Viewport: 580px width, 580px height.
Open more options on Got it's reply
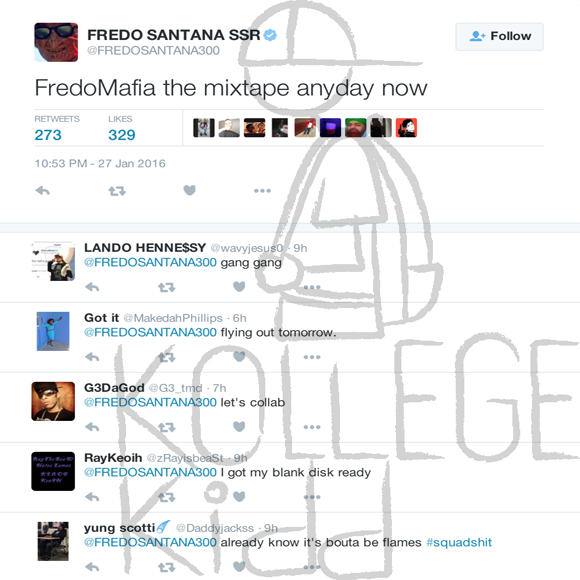point(312,357)
